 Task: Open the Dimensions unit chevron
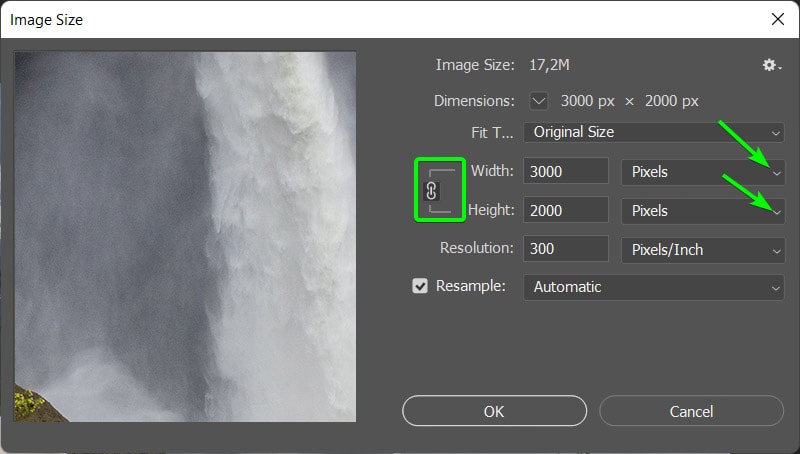(x=539, y=100)
